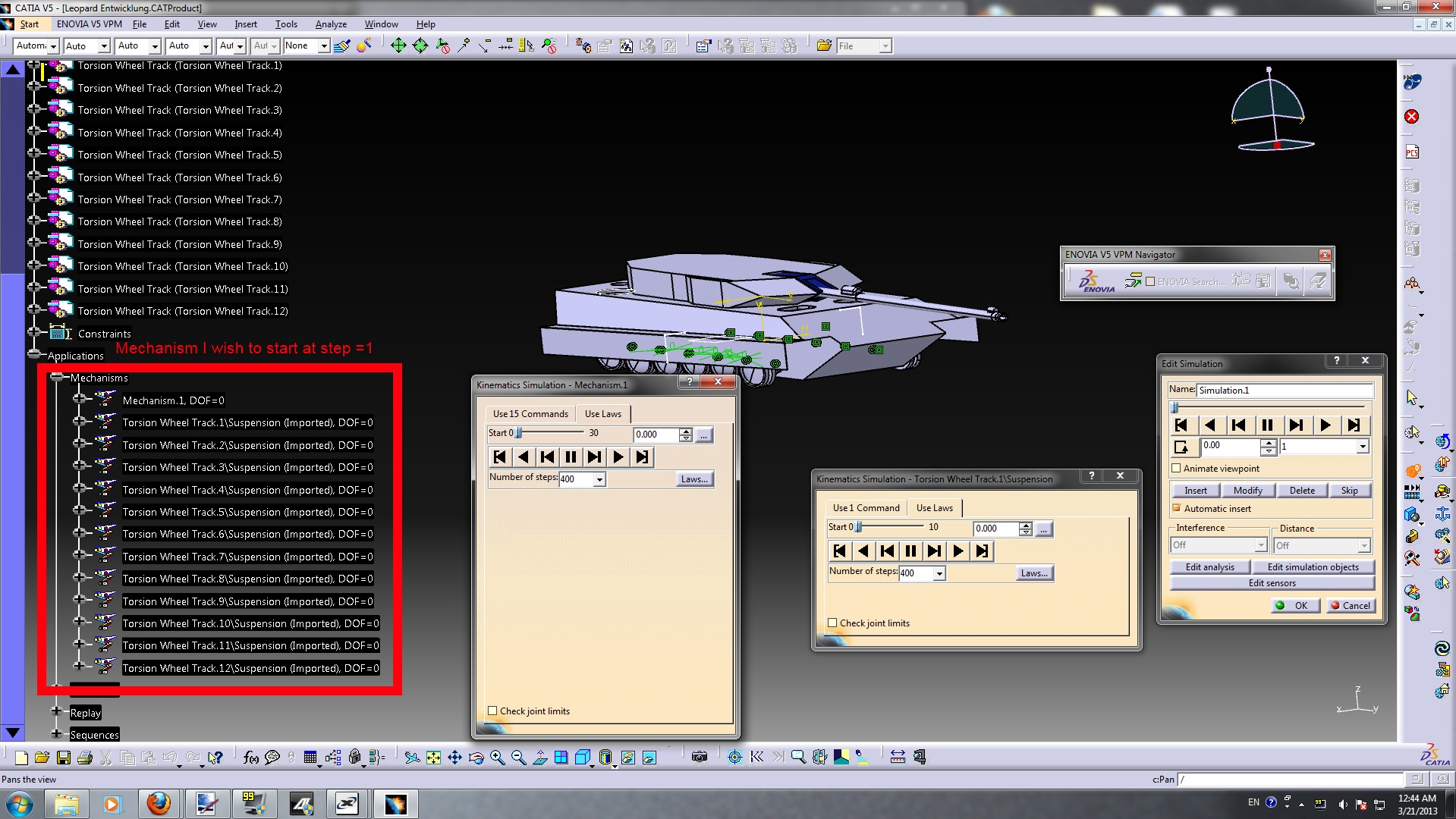Expand the Replay tree node
The image size is (1456, 819).
(x=57, y=711)
